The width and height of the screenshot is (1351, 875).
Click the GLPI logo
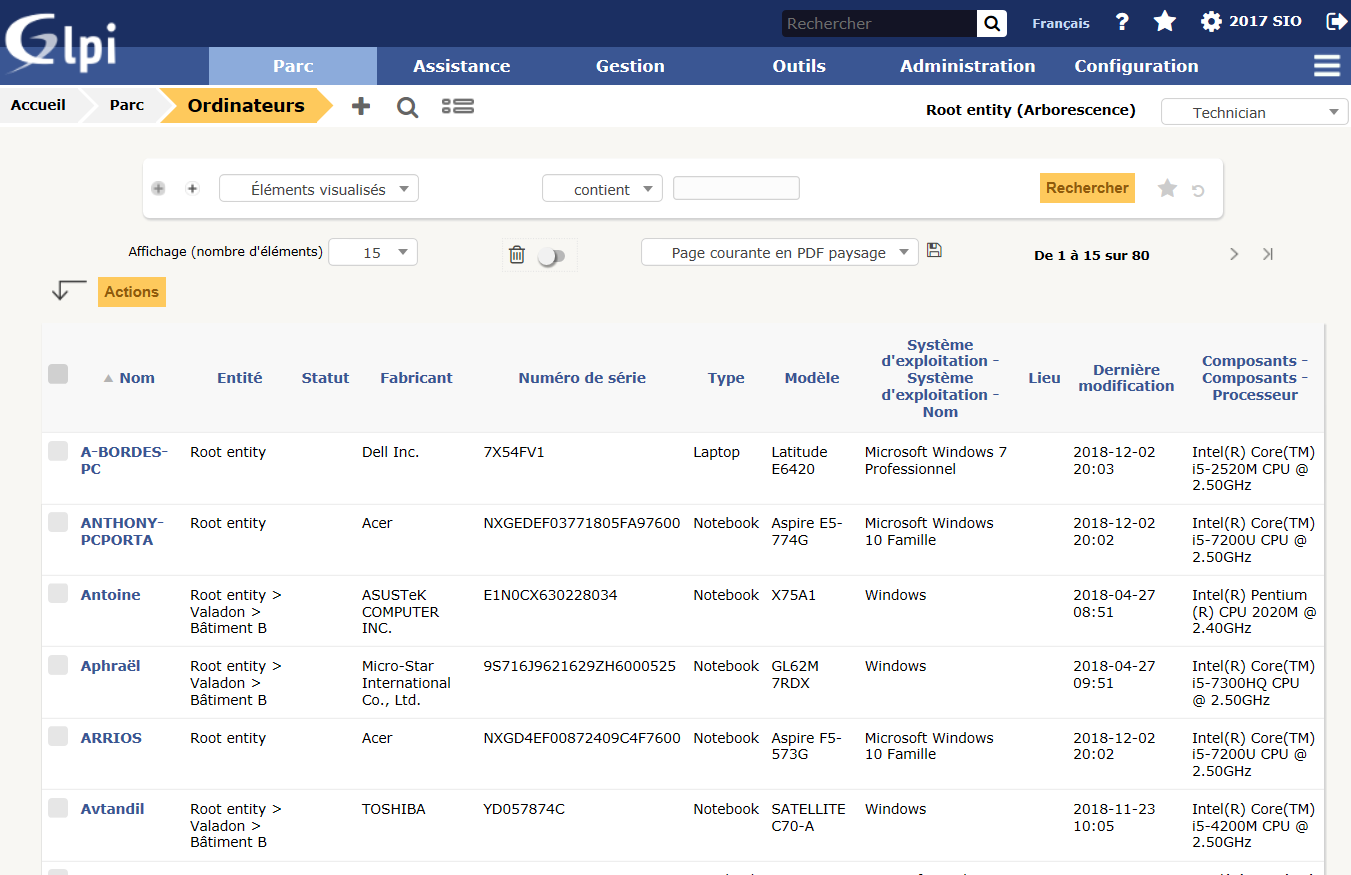(x=62, y=44)
